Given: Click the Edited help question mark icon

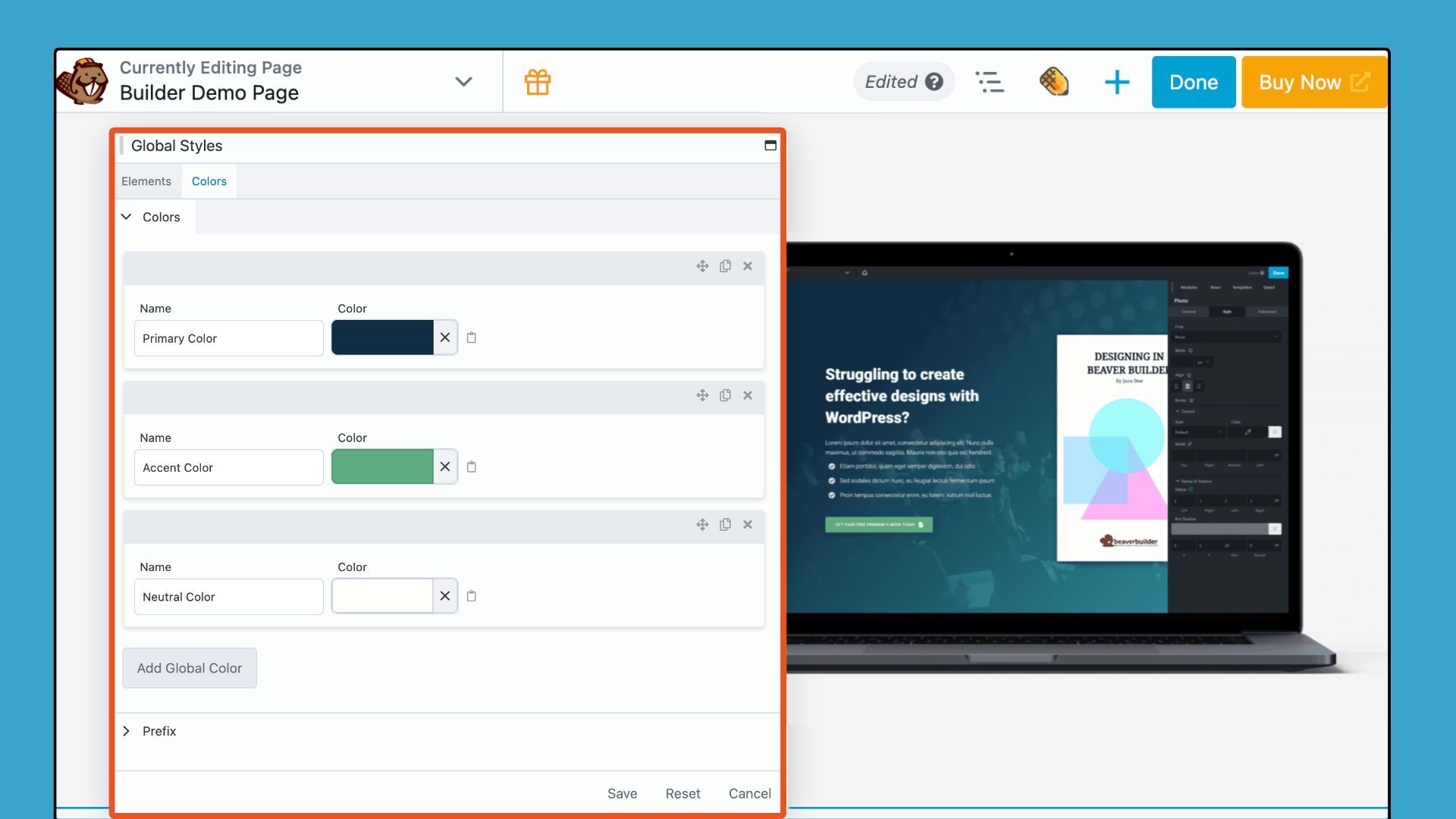Looking at the screenshot, I should click(934, 82).
